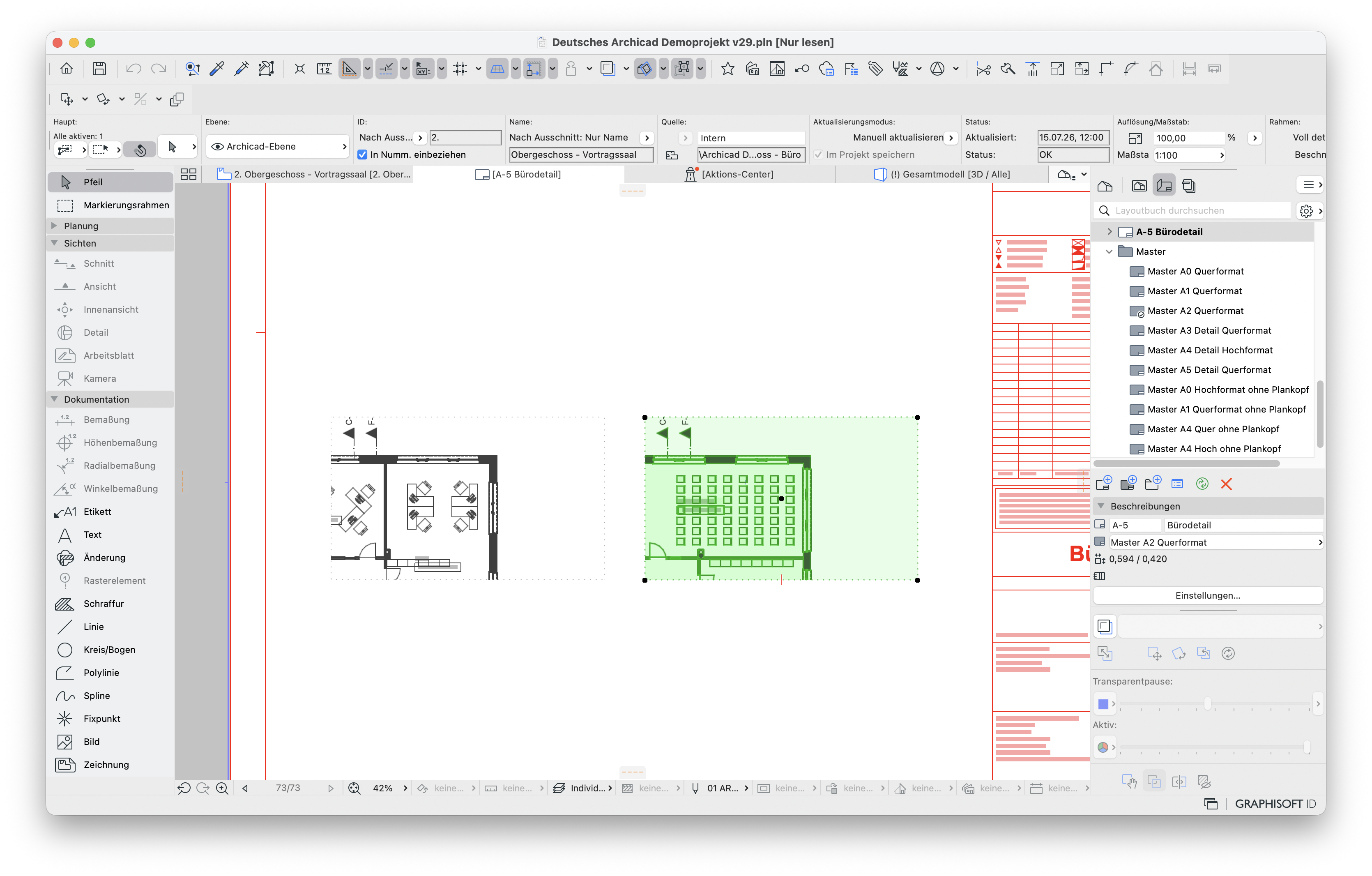Toggle the grid snap toolbar button
Image resolution: width=1372 pixels, height=876 pixels.
click(460, 69)
